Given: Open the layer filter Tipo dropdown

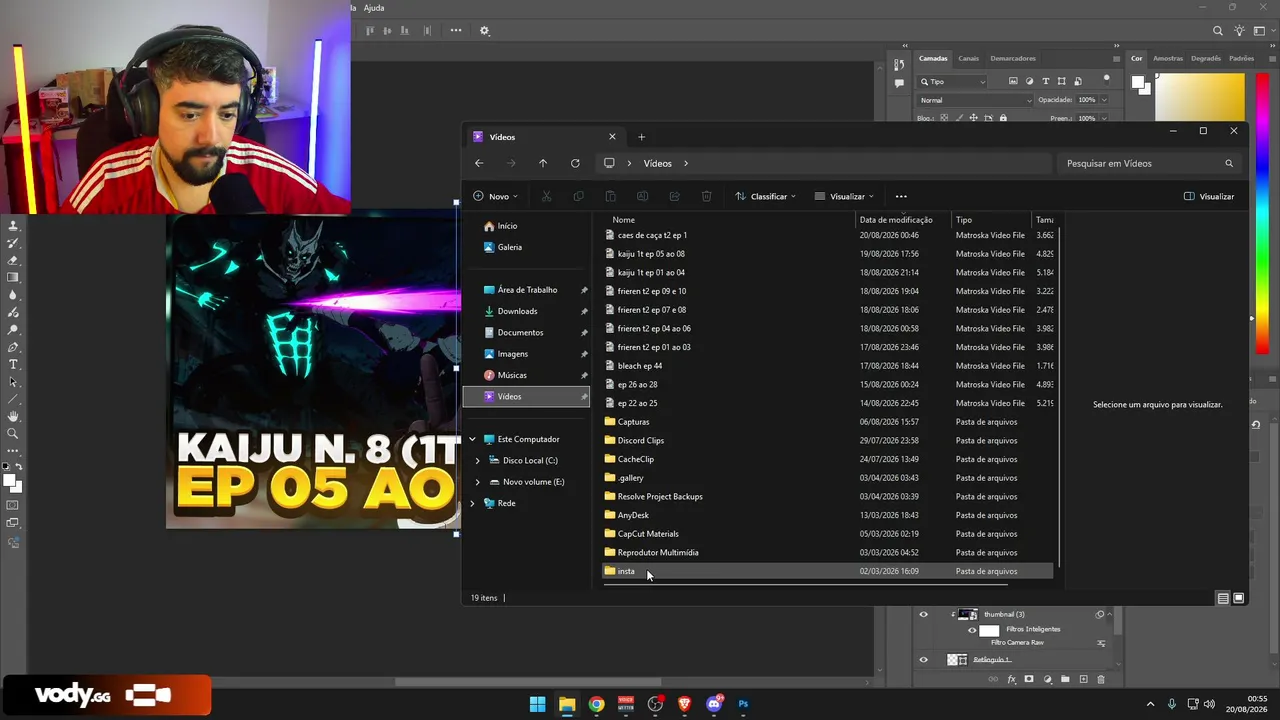Looking at the screenshot, I should click(953, 81).
